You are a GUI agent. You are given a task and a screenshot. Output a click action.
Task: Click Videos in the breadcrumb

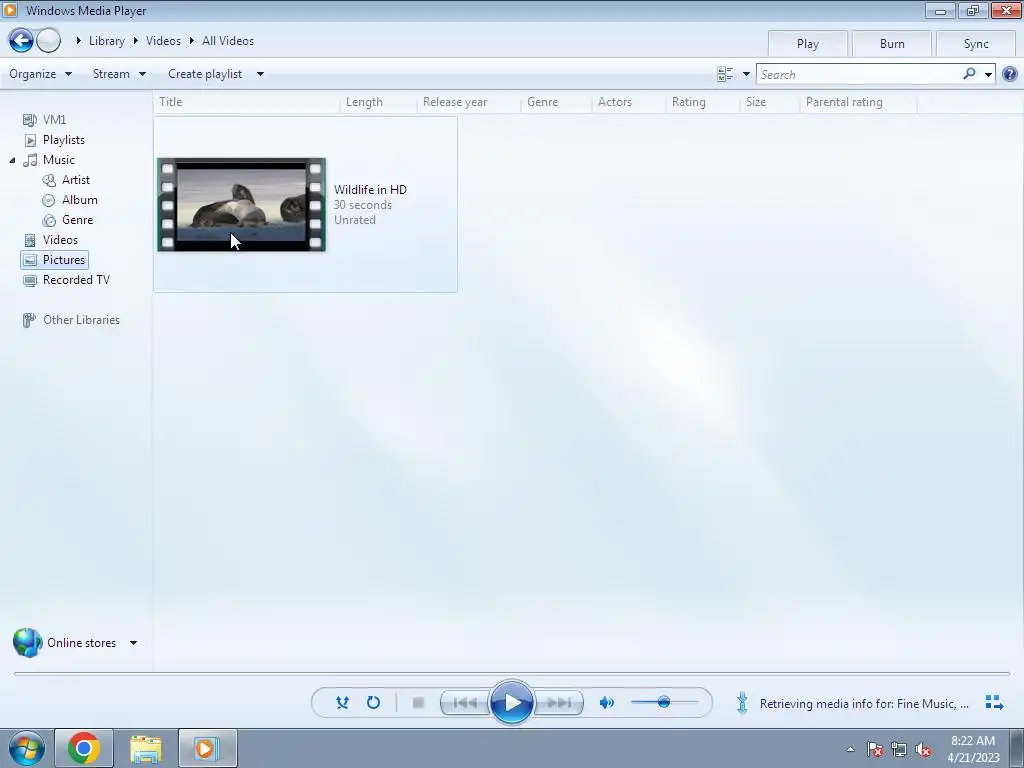[163, 40]
